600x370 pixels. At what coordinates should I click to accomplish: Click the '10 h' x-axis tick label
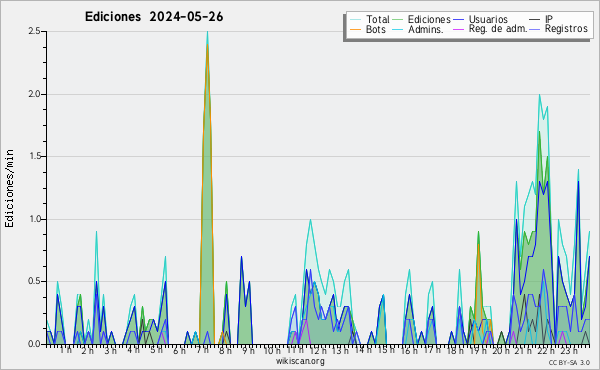[x=272, y=350]
